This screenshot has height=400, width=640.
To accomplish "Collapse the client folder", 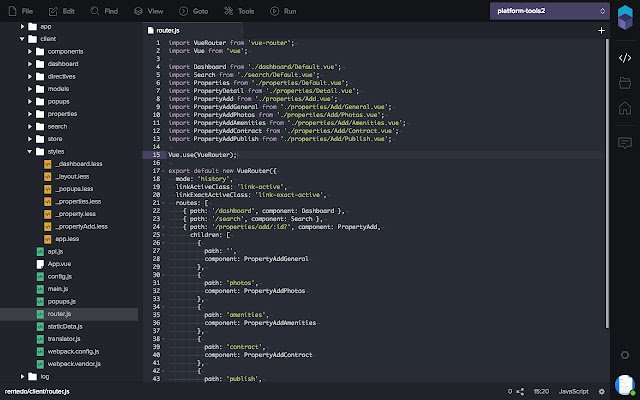I will pos(22,39).
